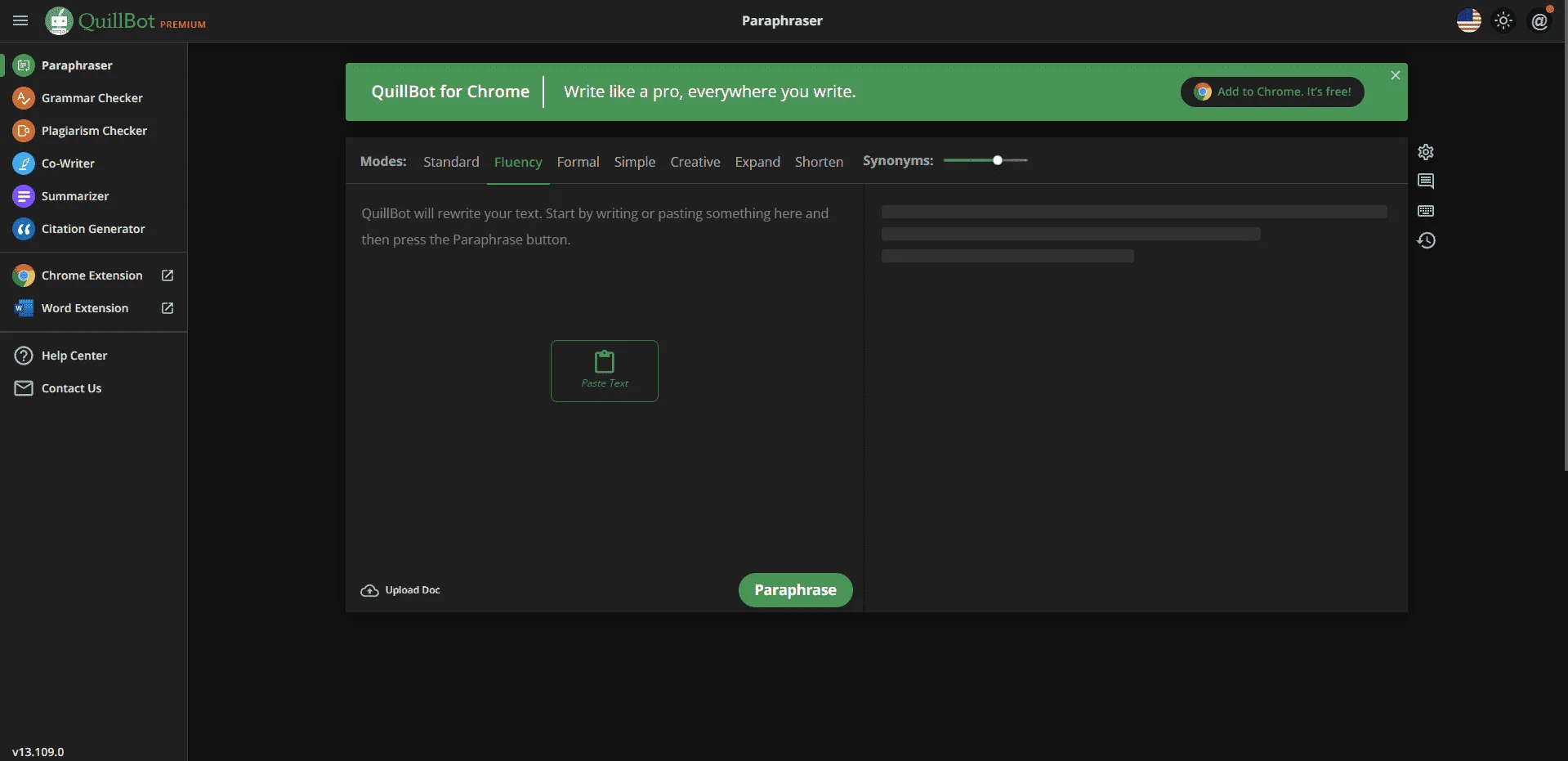Select the Fluency mode

[518, 162]
